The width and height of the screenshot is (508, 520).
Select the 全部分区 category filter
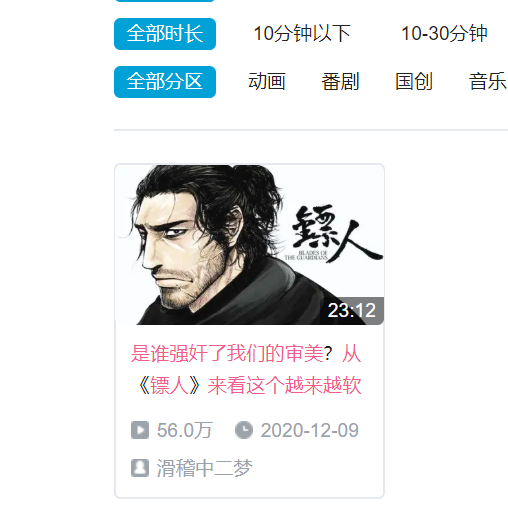tap(165, 82)
